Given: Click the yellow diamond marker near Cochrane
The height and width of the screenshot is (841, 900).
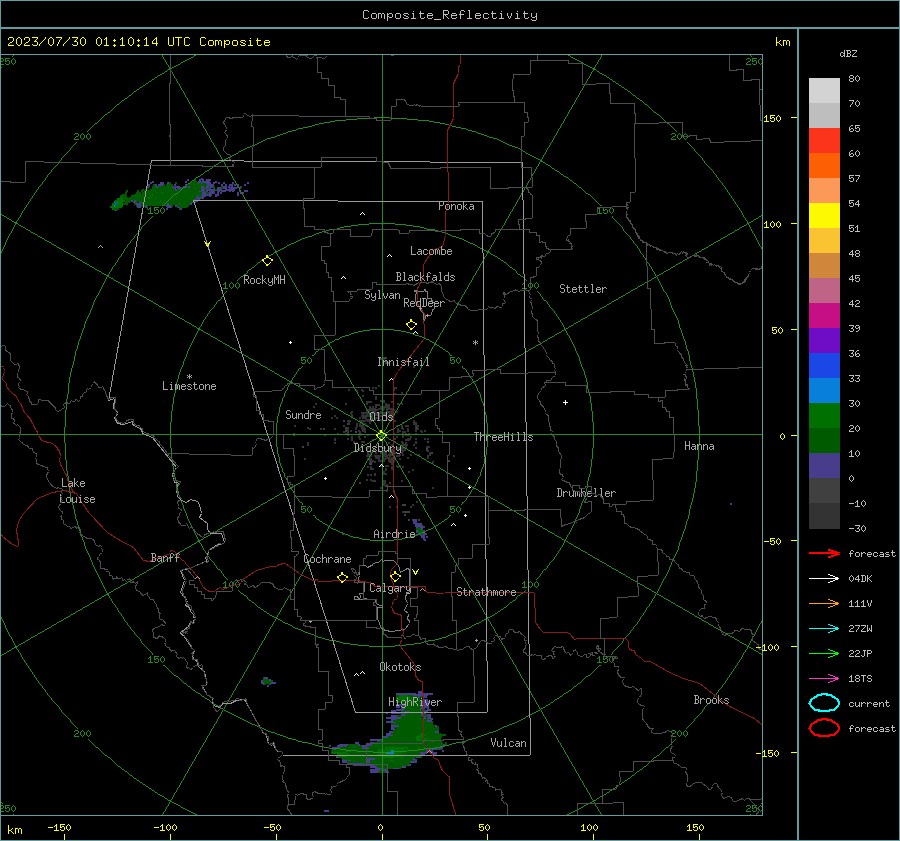Looking at the screenshot, I should coord(342,577).
